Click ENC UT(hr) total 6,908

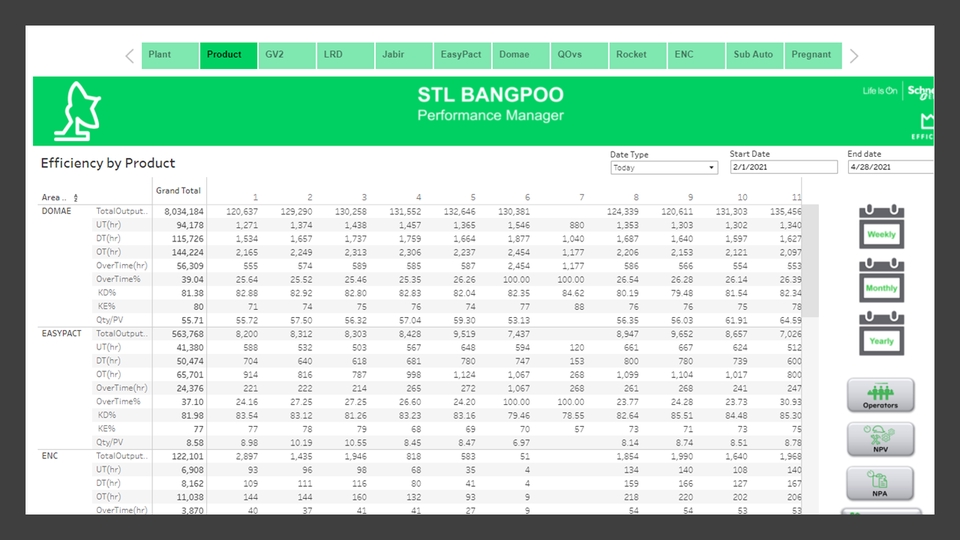(192, 470)
